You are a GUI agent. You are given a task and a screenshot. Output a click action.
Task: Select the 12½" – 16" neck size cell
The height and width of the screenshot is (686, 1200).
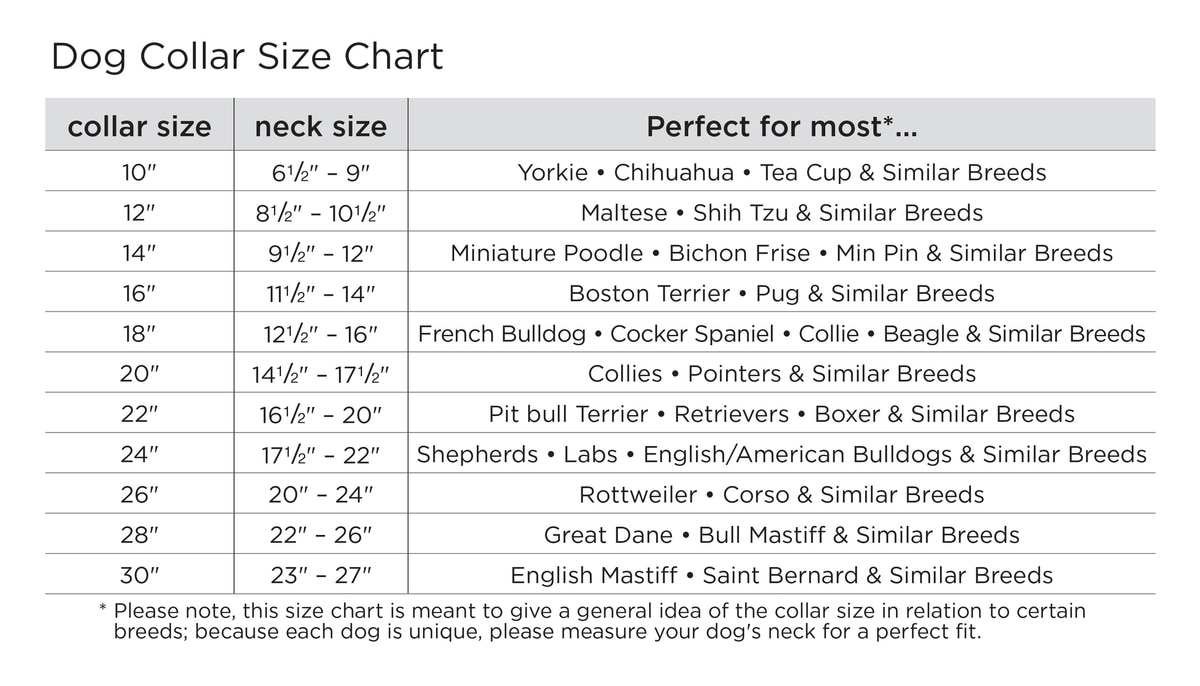(x=320, y=333)
